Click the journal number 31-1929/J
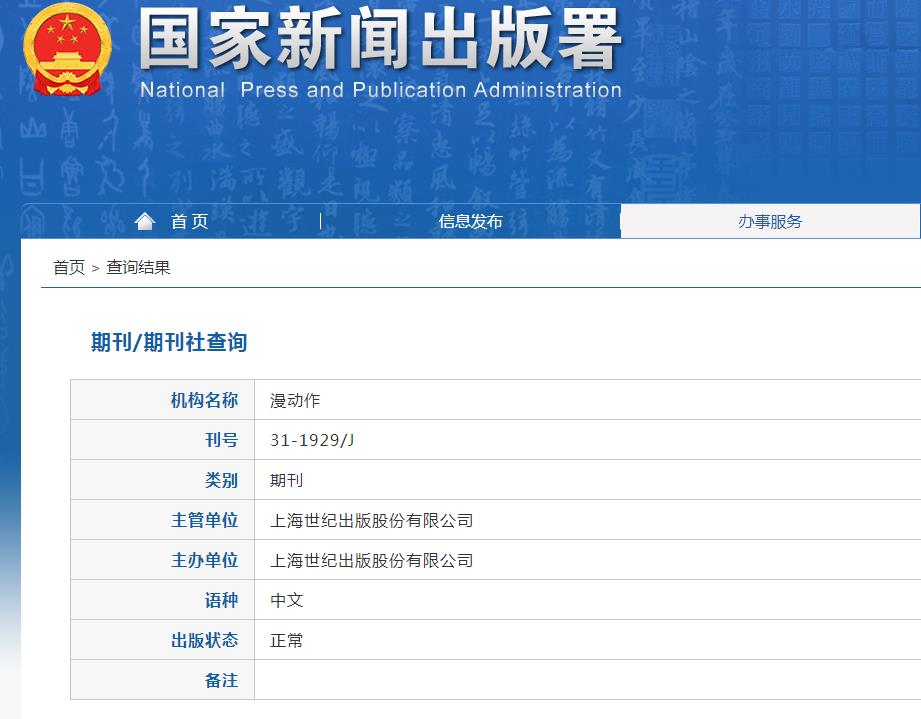 click(310, 440)
